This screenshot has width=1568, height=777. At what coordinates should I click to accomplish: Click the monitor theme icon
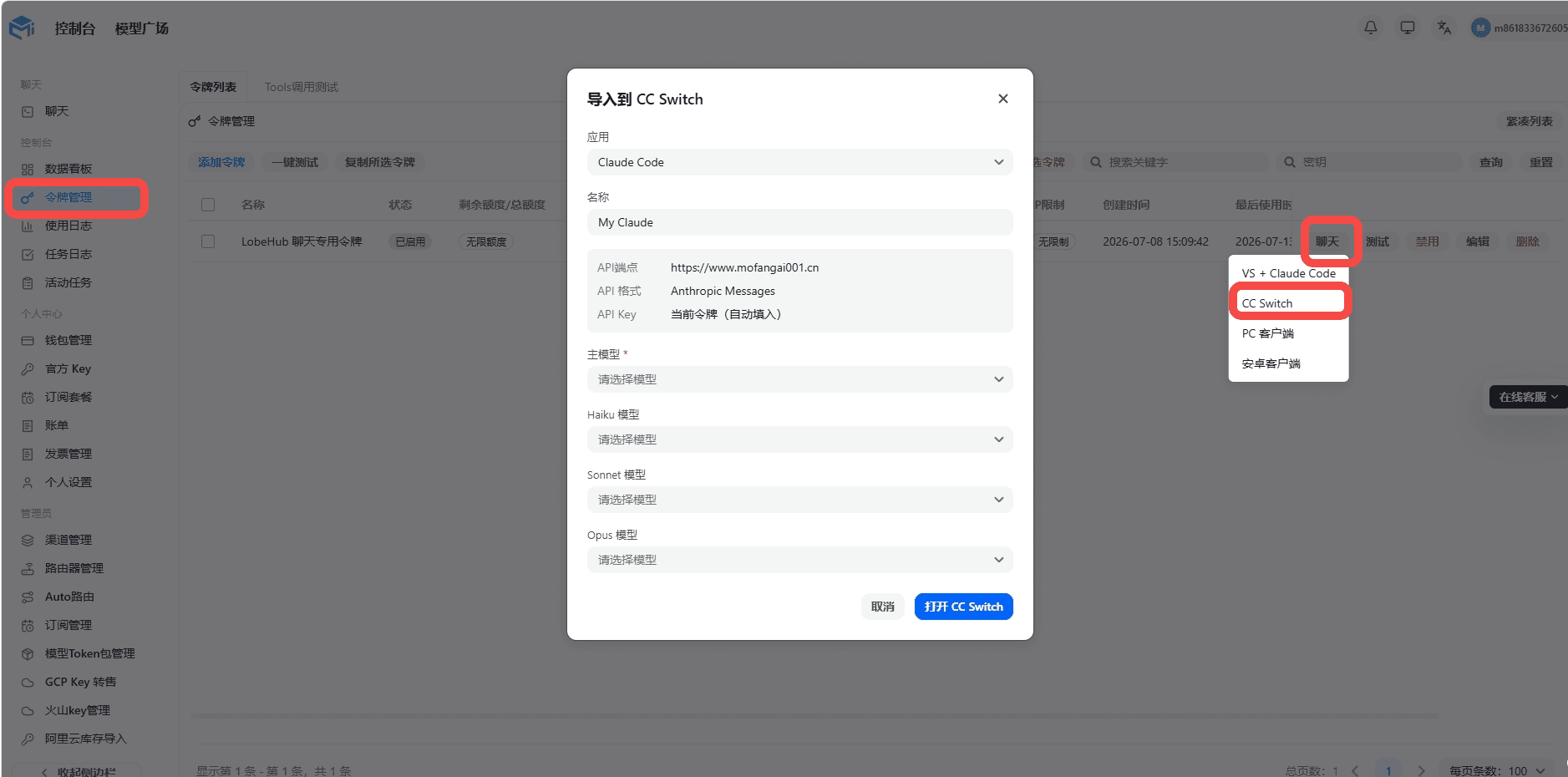[x=1408, y=28]
